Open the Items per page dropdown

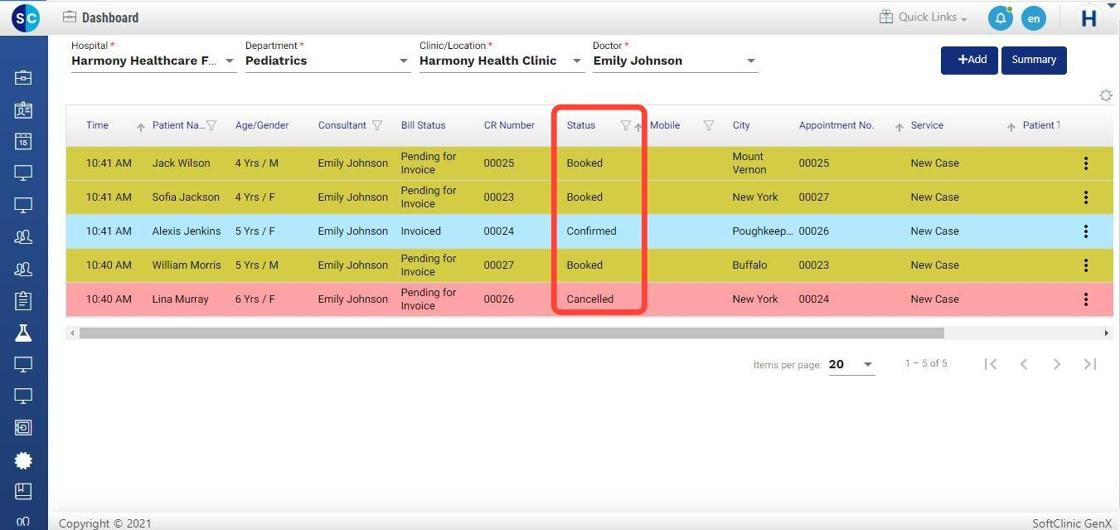coord(851,364)
